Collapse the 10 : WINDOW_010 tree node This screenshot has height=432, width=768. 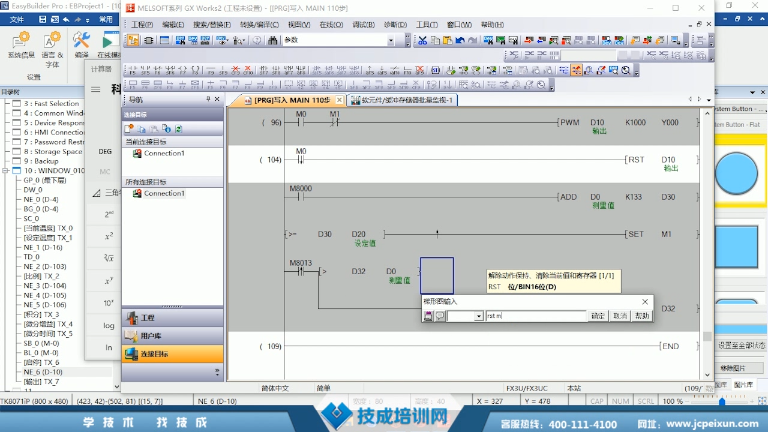(5, 171)
